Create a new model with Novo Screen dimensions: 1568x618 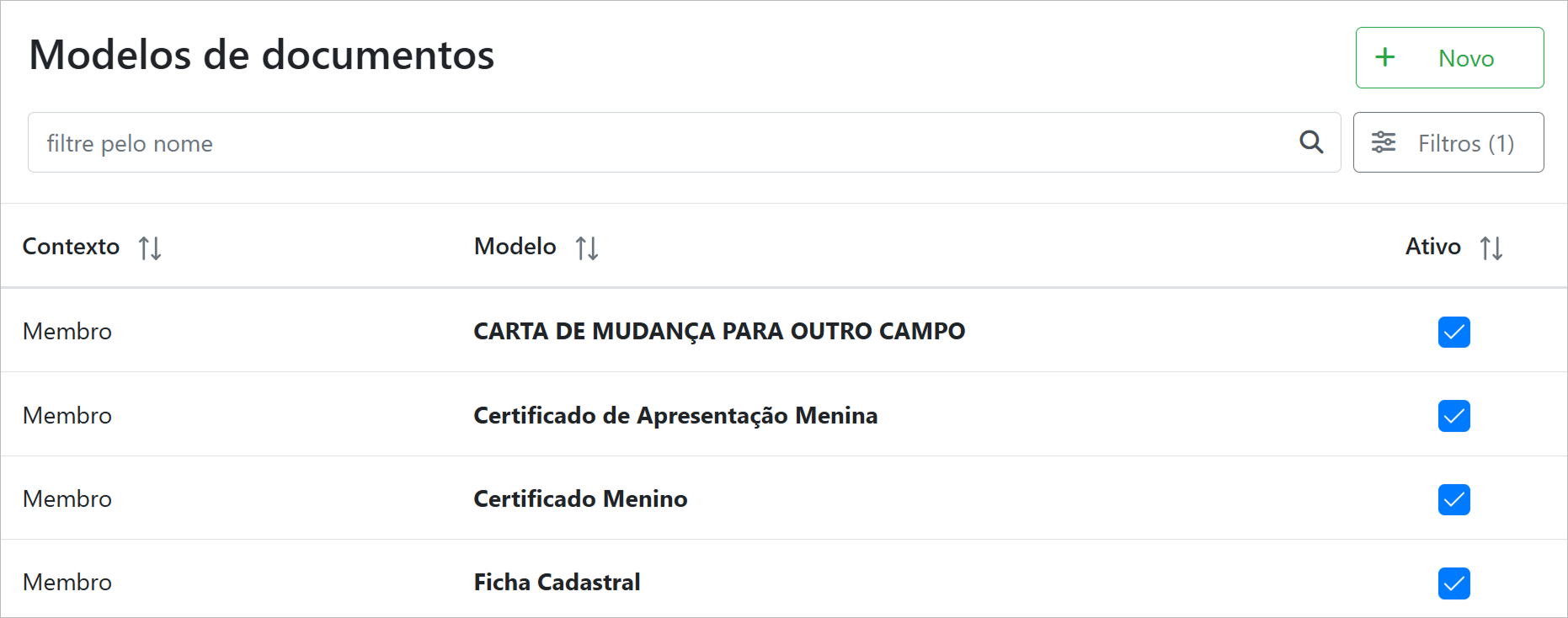click(1449, 57)
